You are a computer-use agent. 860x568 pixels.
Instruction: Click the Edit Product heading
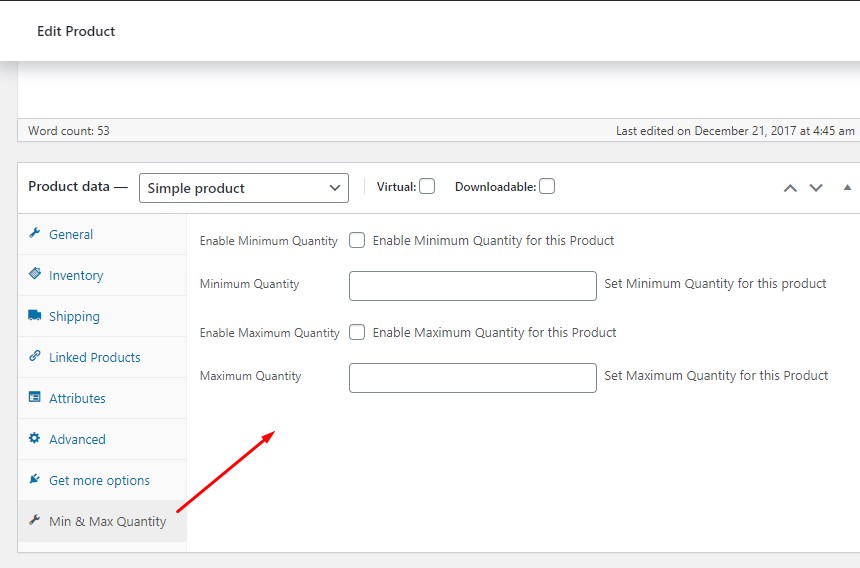pos(76,31)
